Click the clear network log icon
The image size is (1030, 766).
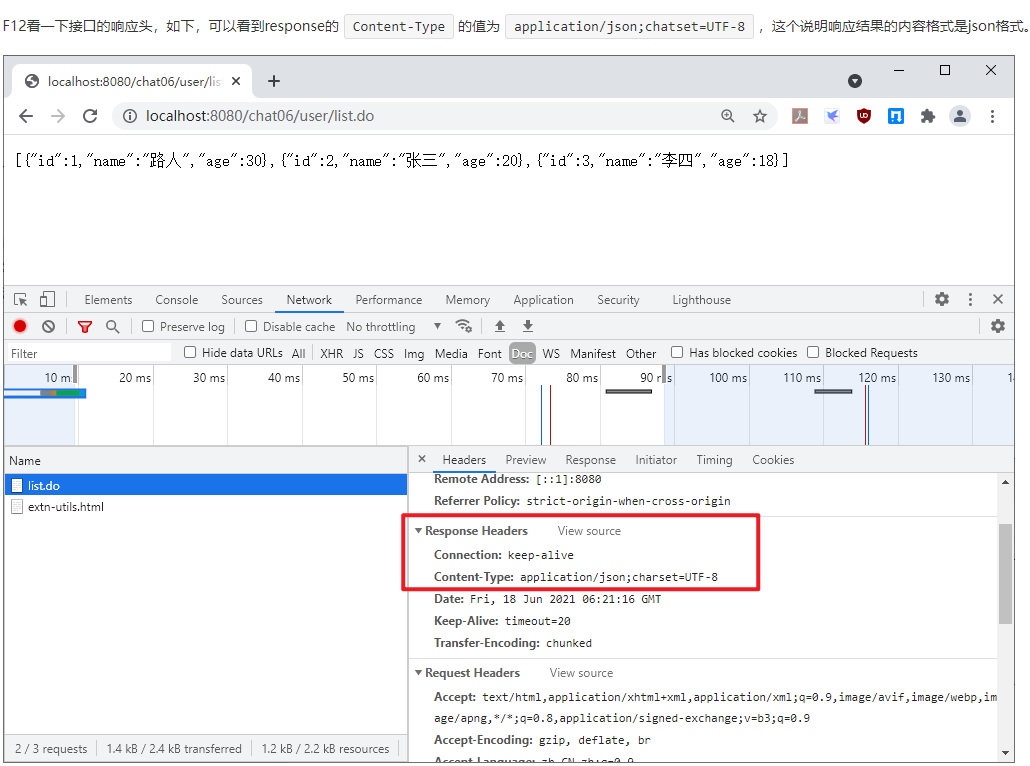48,326
